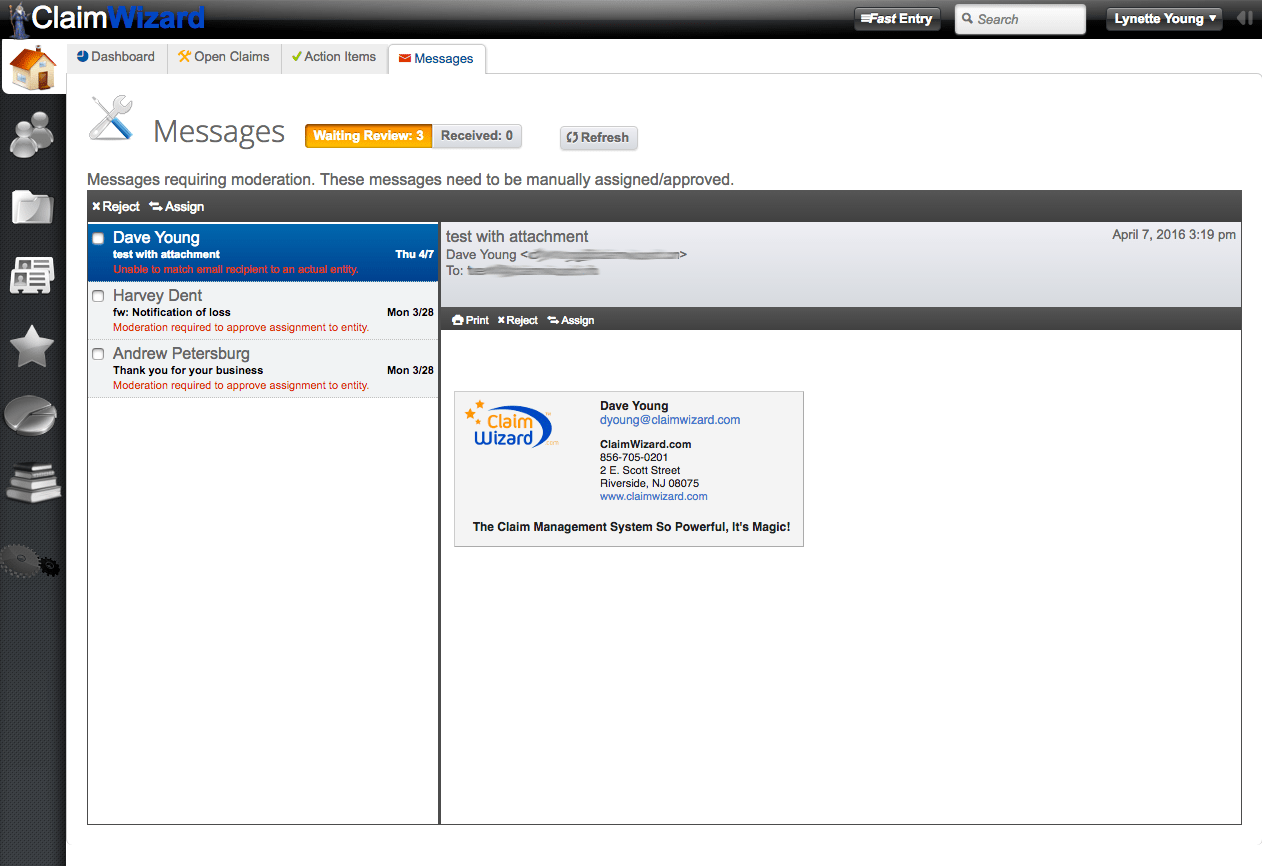
Task: Click the business cards icon in sidebar
Action: (33, 274)
